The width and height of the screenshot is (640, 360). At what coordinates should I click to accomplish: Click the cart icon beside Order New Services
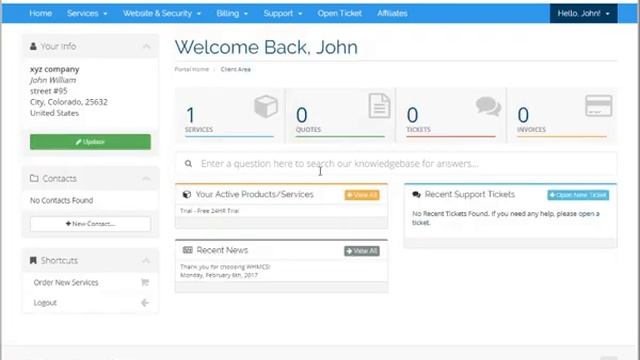(144, 282)
